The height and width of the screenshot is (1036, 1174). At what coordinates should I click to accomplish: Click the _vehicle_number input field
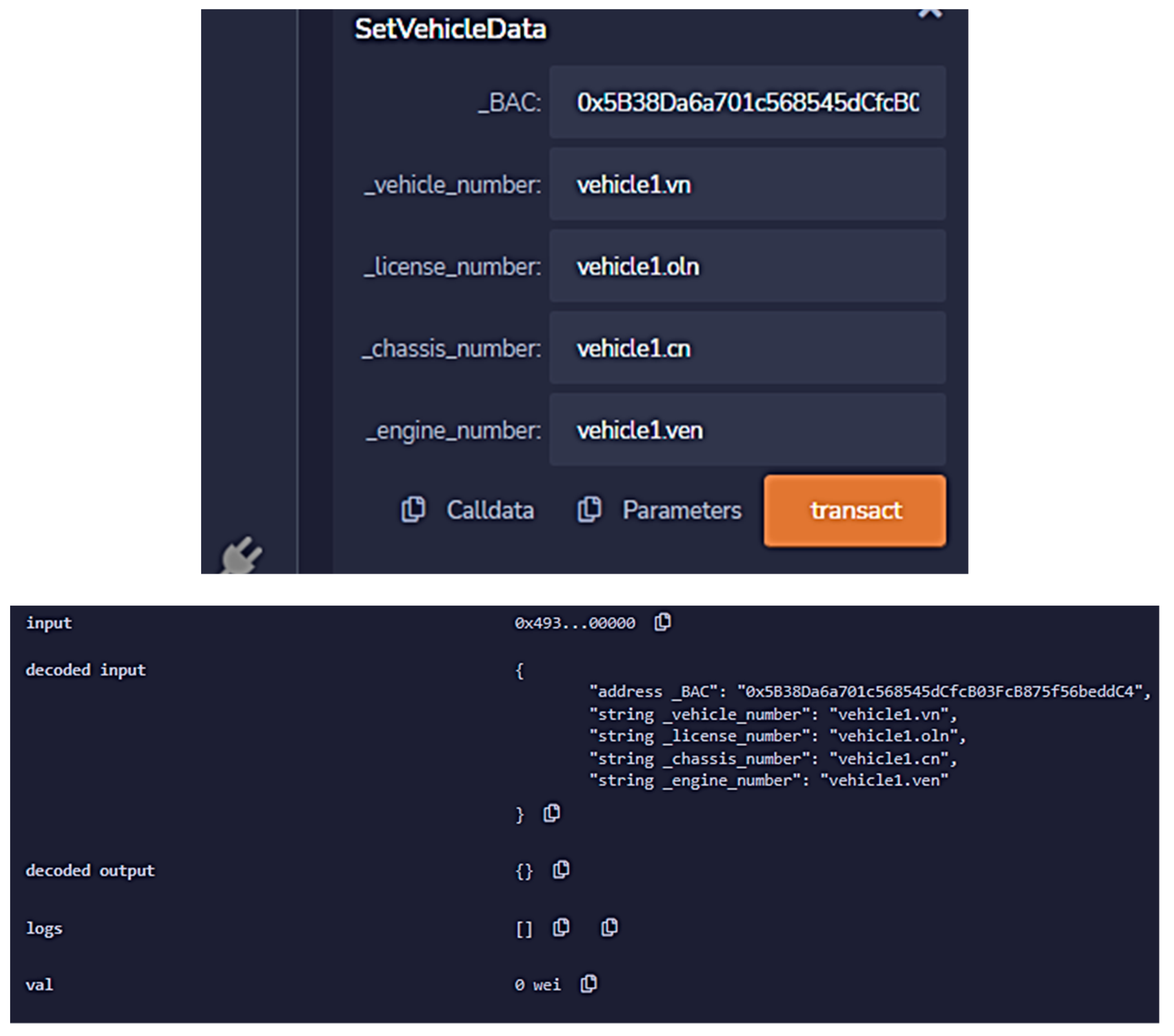(747, 184)
